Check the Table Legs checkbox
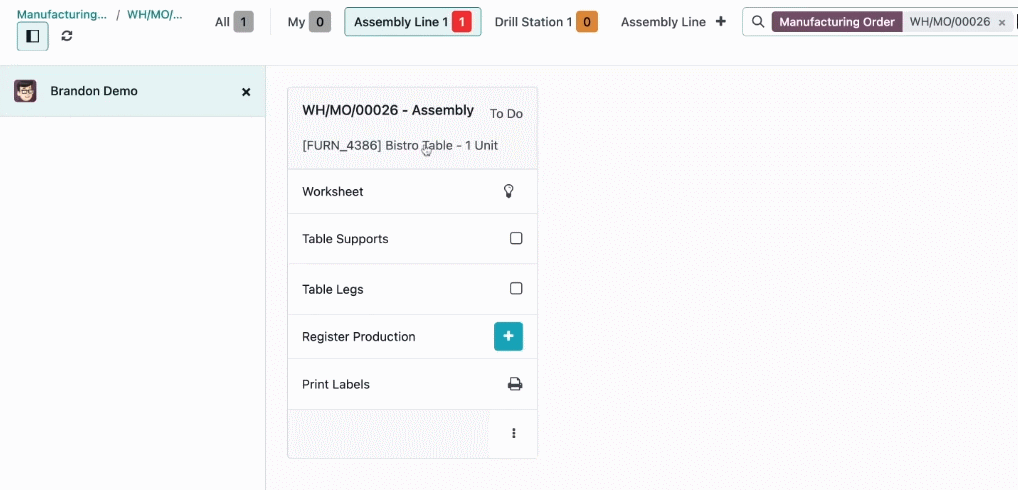1018x490 pixels. (x=516, y=288)
